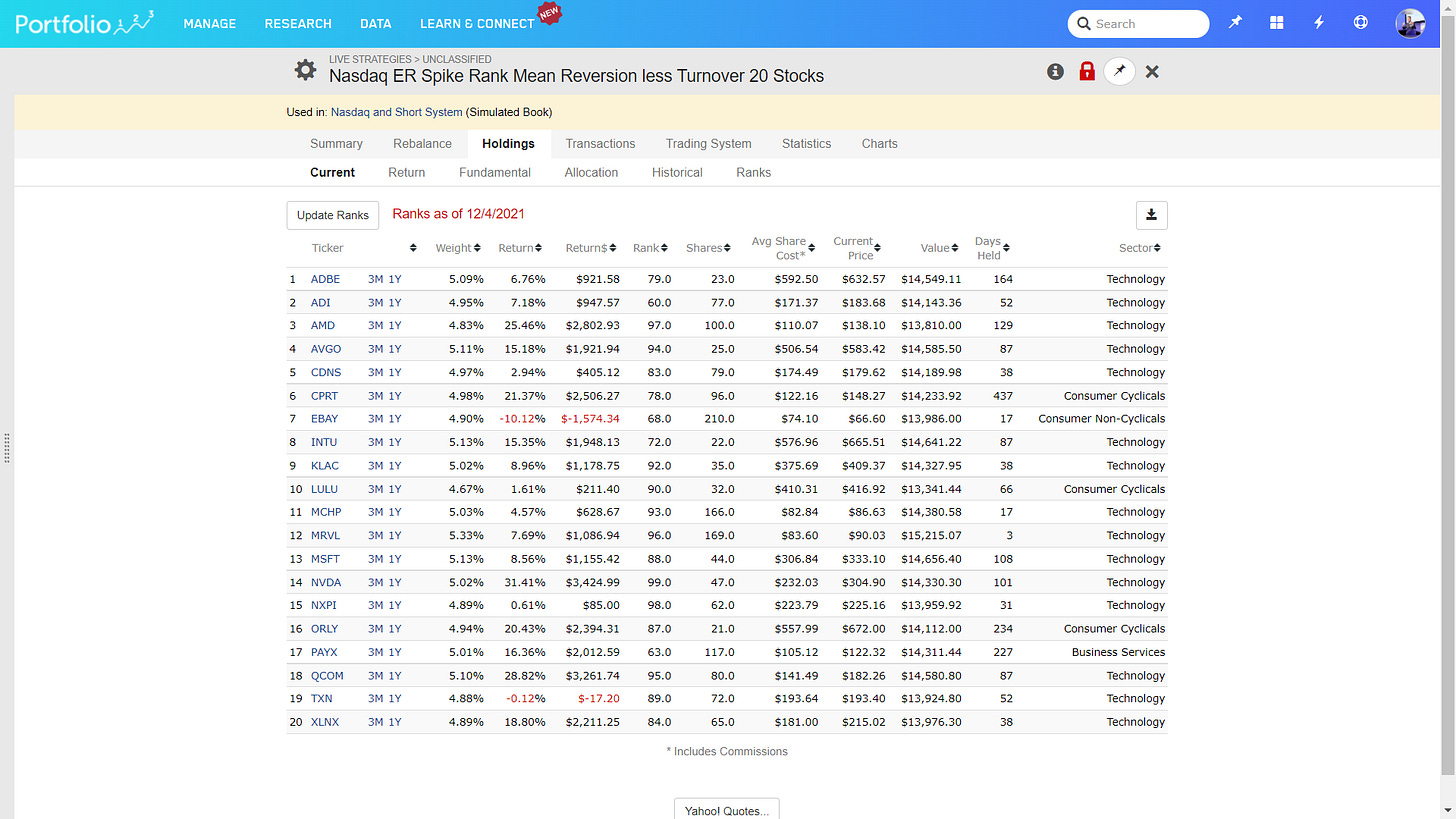The height and width of the screenshot is (819, 1456).
Task: Sort by the Ticker column arrows
Action: tap(413, 248)
